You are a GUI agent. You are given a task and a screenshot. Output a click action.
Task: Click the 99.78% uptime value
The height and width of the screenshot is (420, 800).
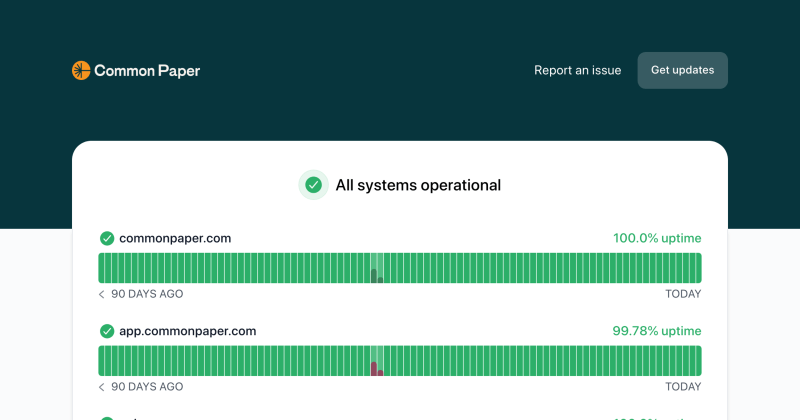pyautogui.click(x=657, y=331)
